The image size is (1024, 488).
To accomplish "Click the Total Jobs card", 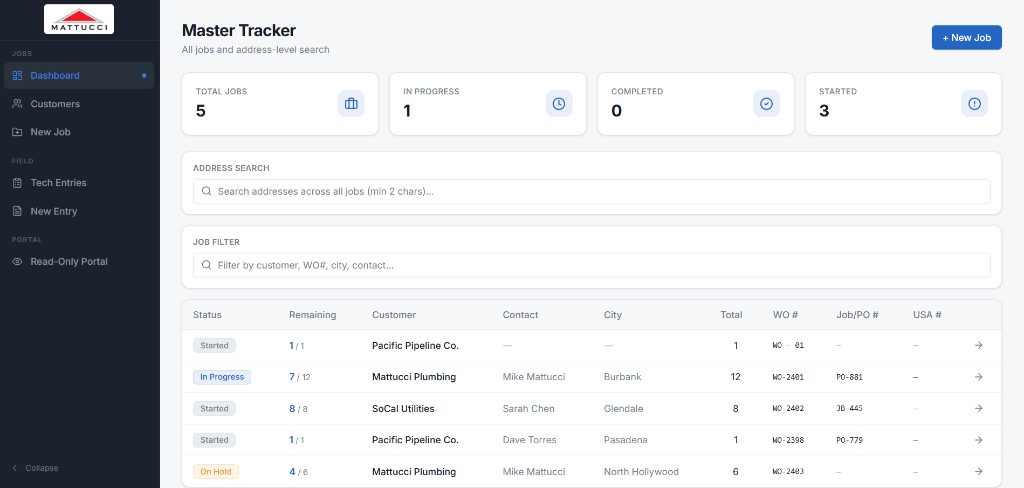I will [x=280, y=104].
